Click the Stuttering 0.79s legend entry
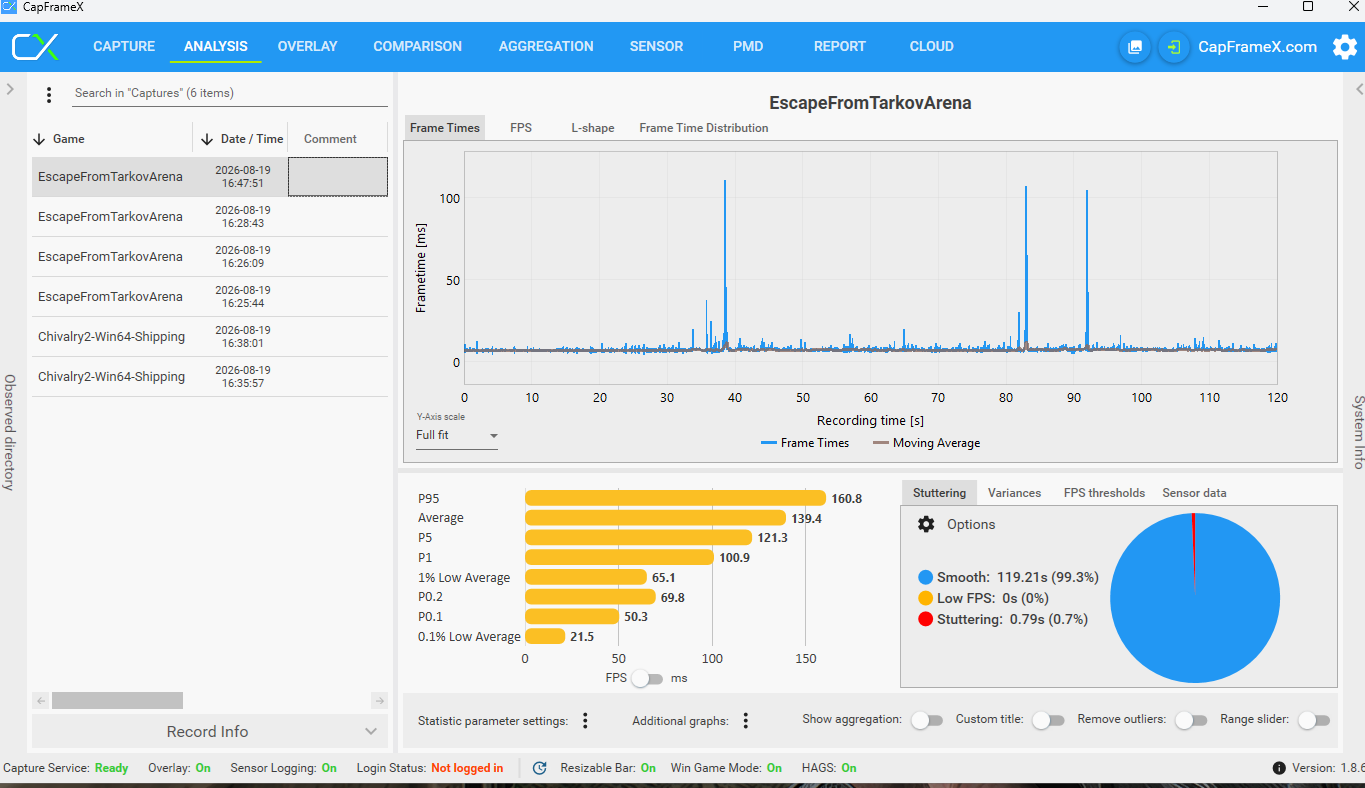The height and width of the screenshot is (788, 1365). (1002, 619)
